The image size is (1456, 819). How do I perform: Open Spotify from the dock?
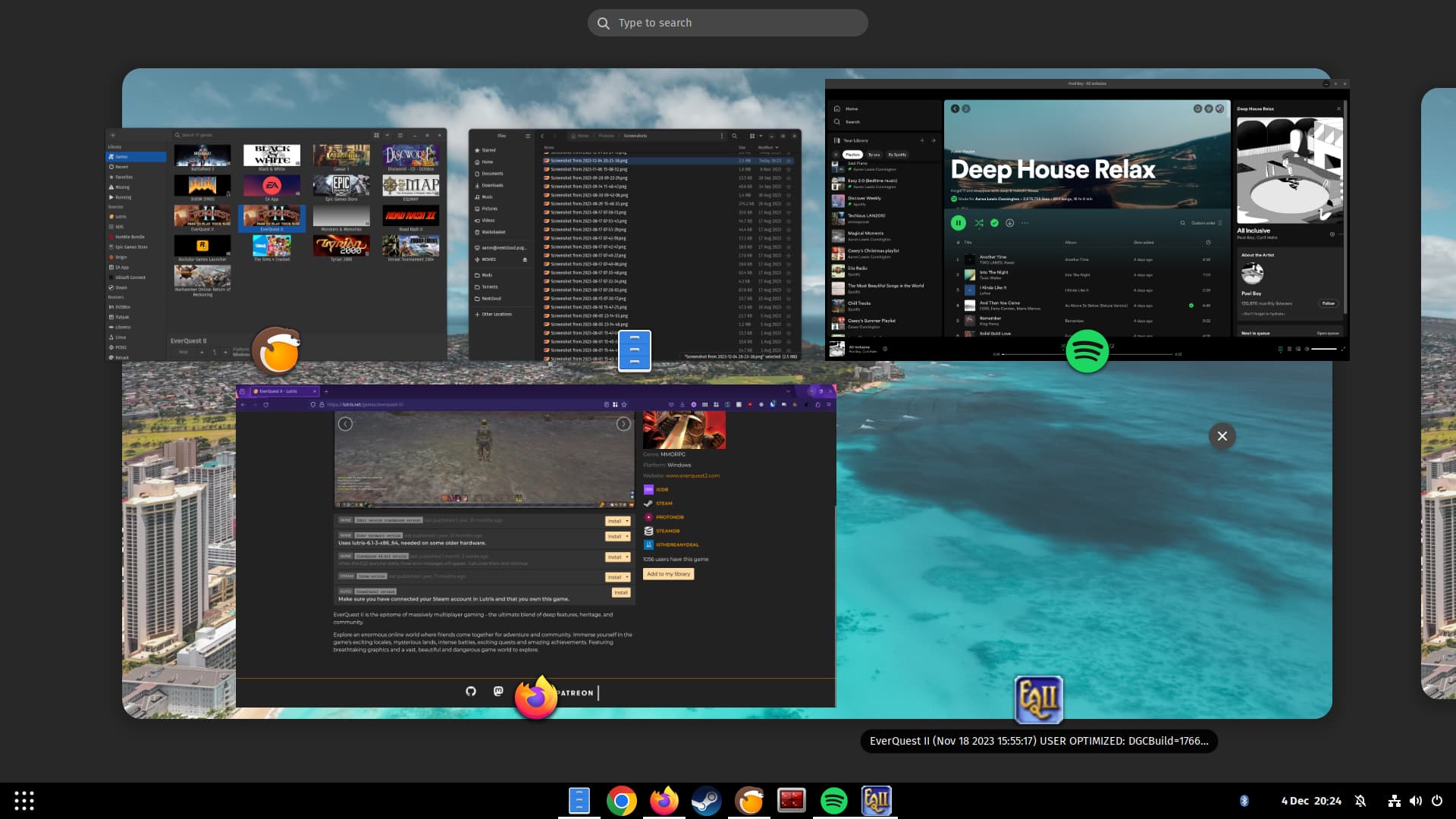[x=834, y=801]
